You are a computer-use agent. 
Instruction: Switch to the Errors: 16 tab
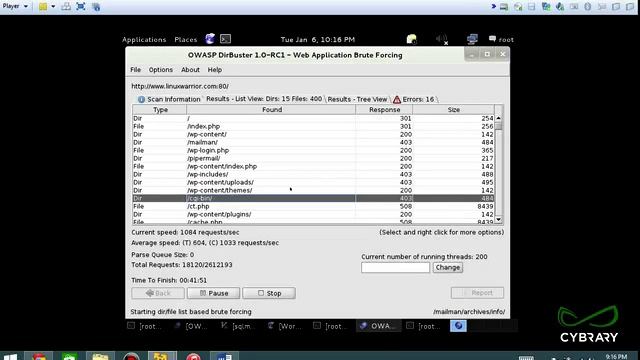coord(414,100)
